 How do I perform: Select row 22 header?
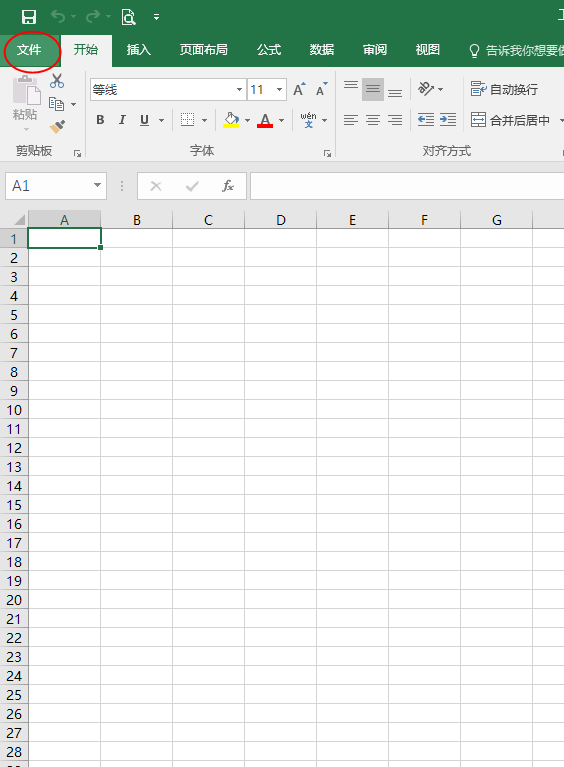[x=14, y=638]
